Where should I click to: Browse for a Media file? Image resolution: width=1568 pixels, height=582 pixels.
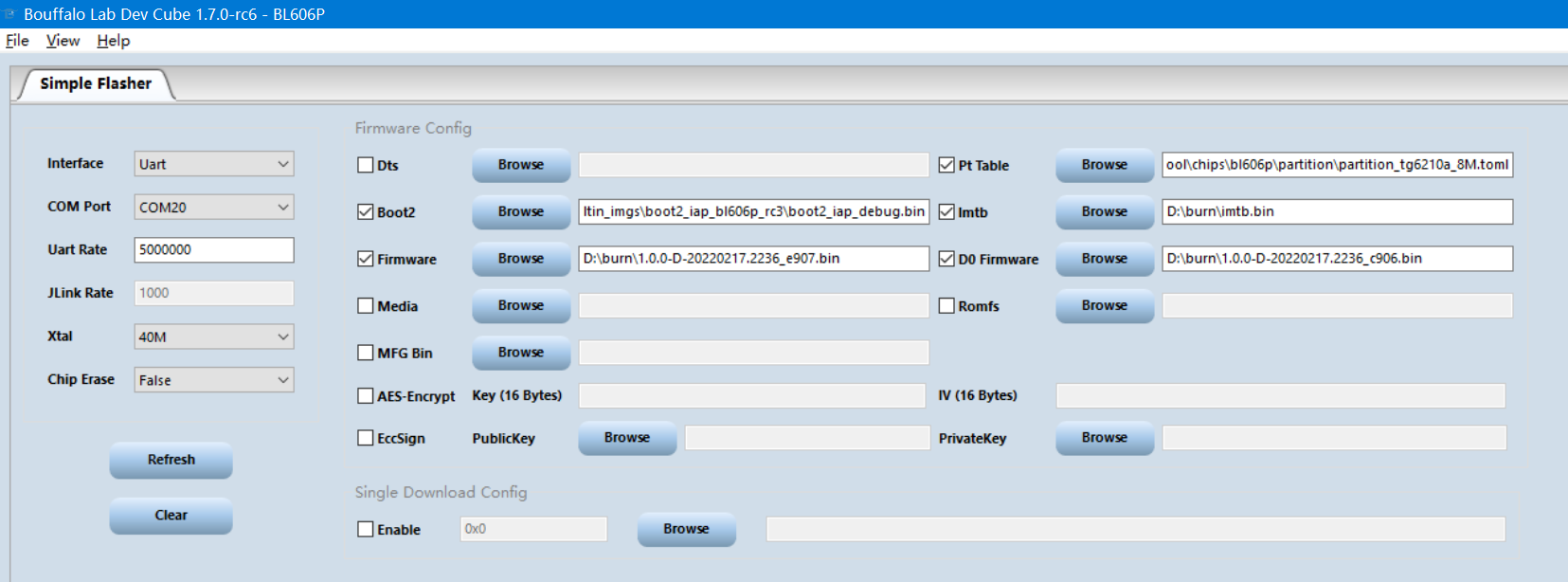521,305
